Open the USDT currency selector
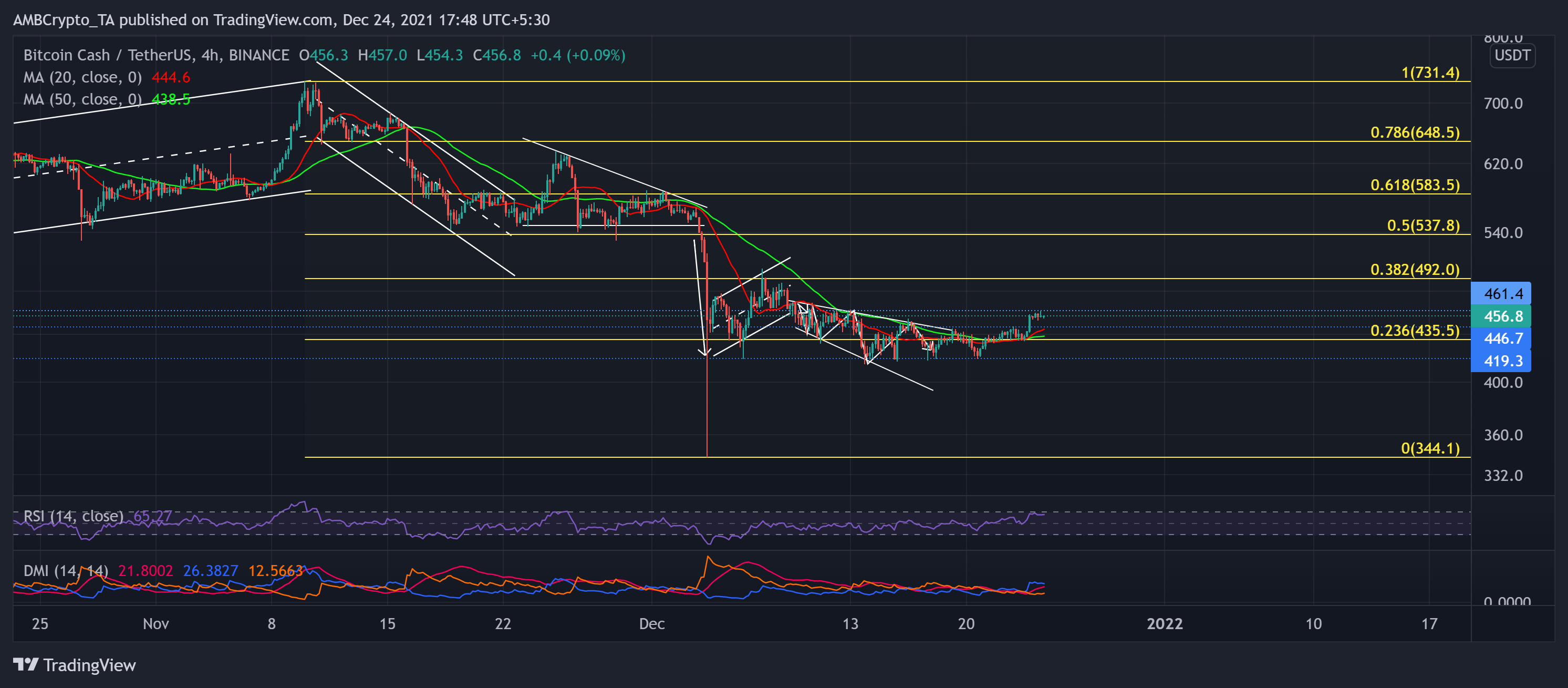The height and width of the screenshot is (688, 1568). (x=1512, y=55)
